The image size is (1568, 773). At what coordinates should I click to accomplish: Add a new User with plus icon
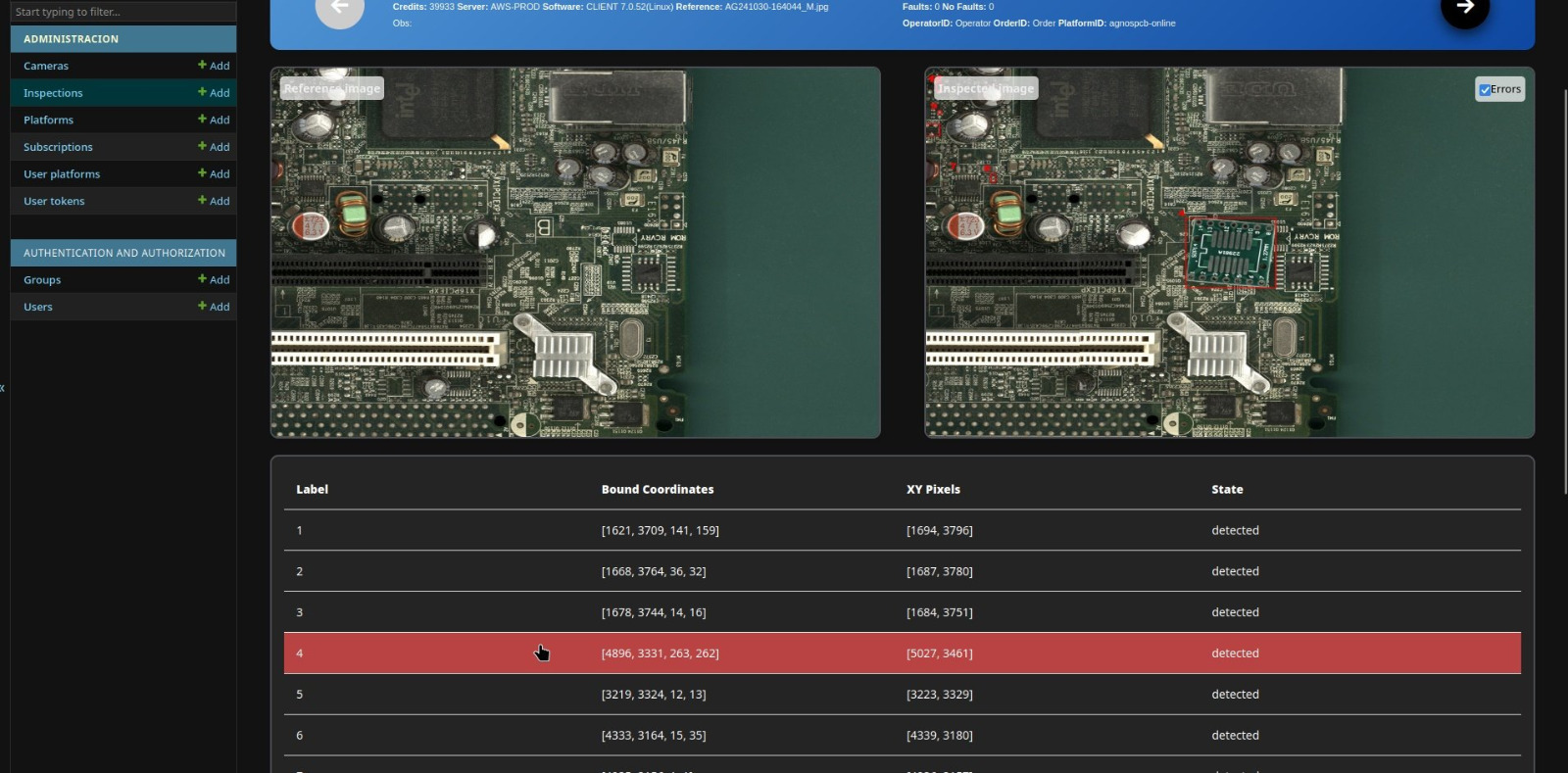coord(214,307)
